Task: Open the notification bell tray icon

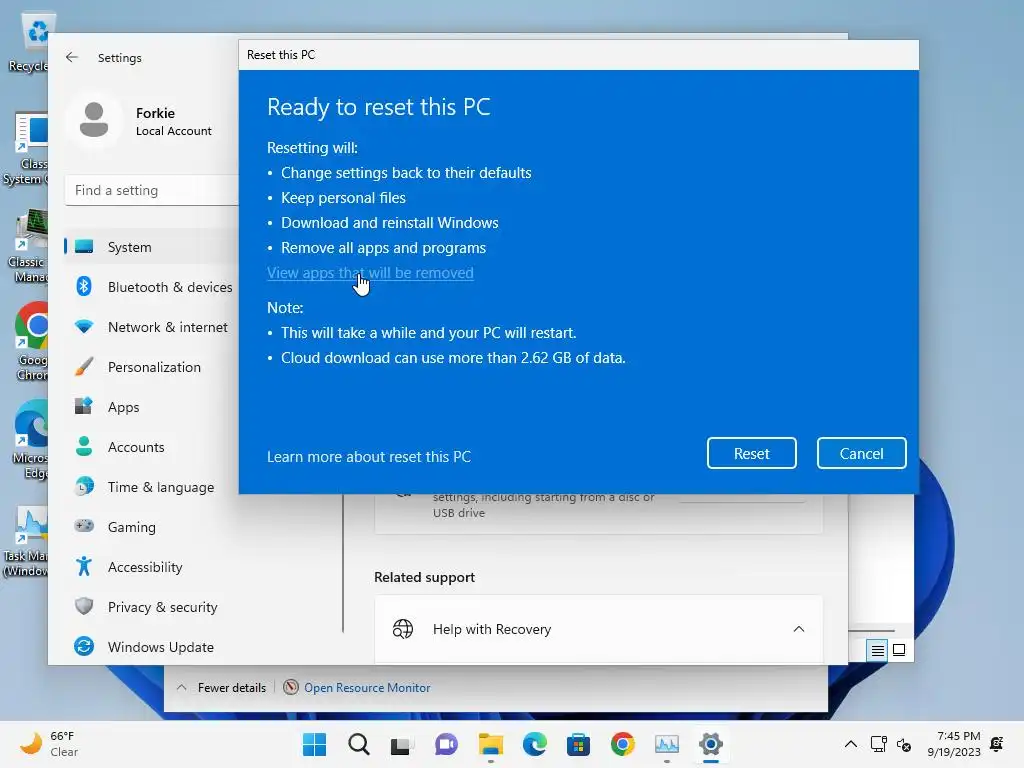Action: click(997, 744)
